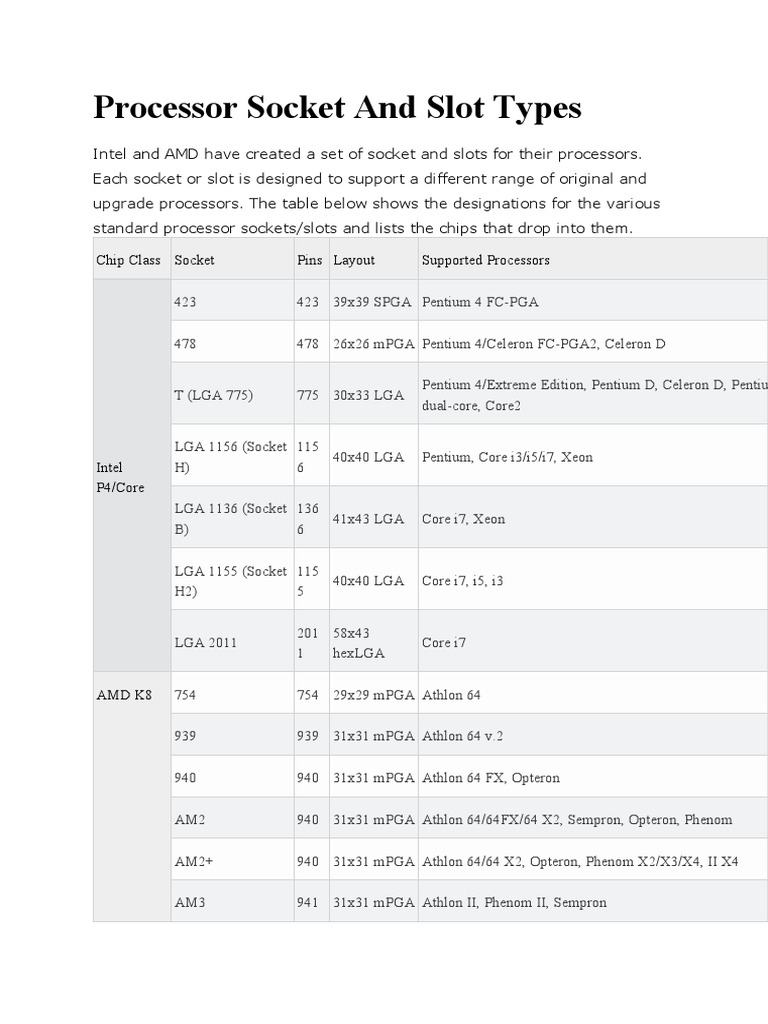Image resolution: width=768 pixels, height=1024 pixels.
Task: Click the LGA 2011 socket cell
Action: click(x=205, y=643)
